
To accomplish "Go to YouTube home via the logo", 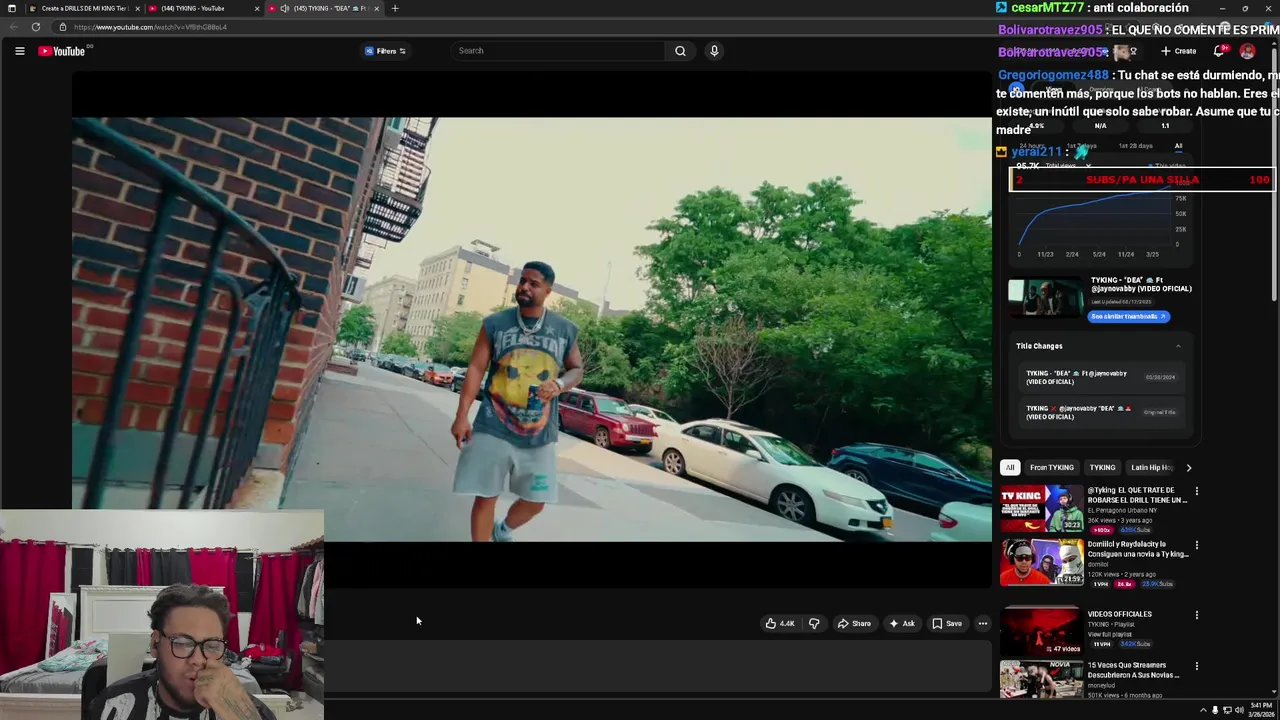I will point(62,51).
